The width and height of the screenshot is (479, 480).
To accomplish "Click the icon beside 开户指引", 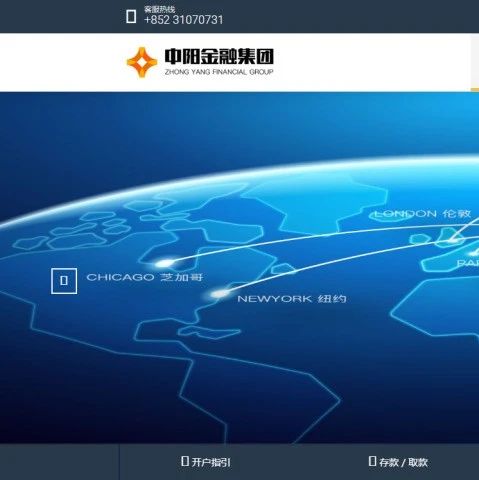I will point(185,461).
